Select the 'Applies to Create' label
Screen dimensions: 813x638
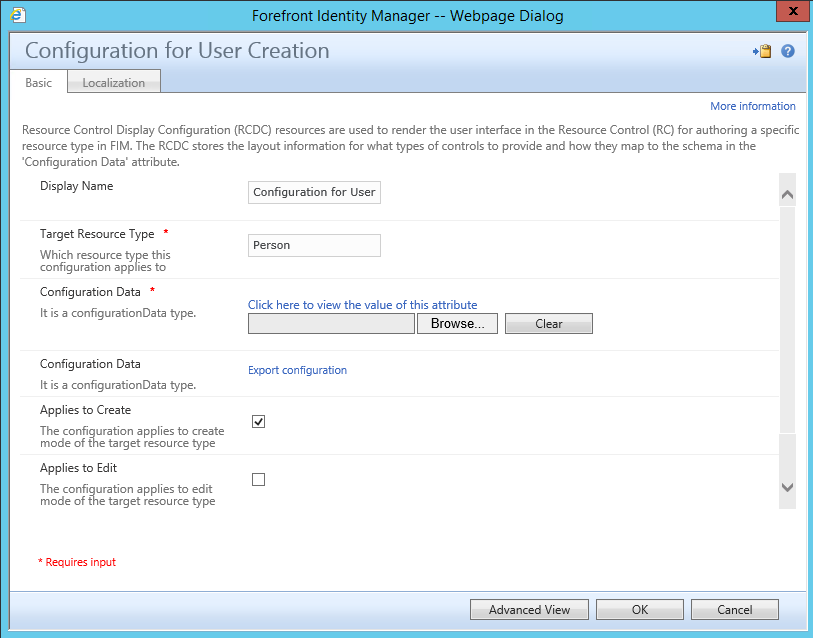click(x=86, y=410)
